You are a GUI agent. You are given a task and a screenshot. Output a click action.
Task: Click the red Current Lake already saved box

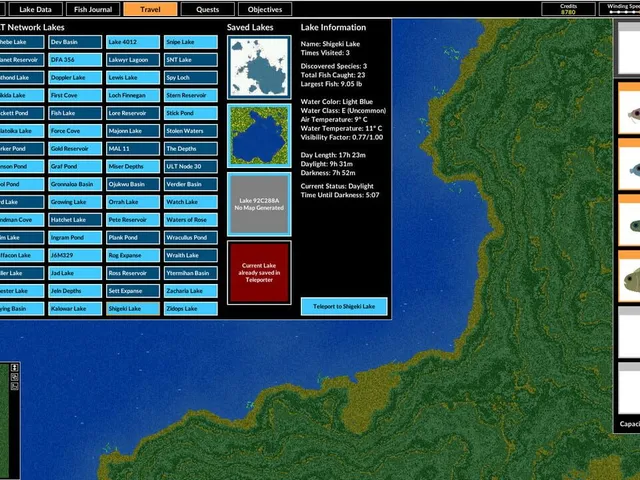coord(259,273)
